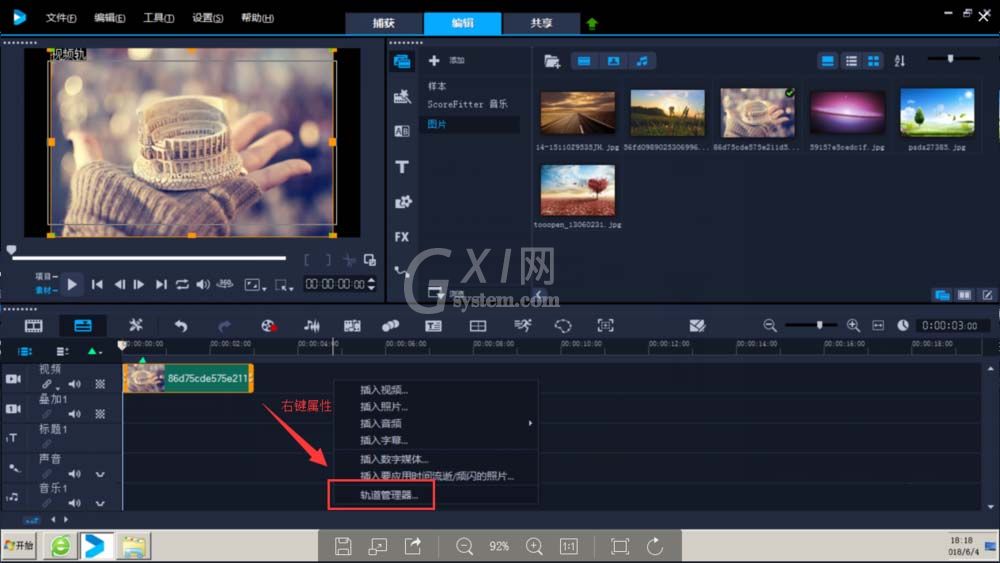The height and width of the screenshot is (563, 1000).
Task: Open the 工具 menu
Action: point(158,18)
